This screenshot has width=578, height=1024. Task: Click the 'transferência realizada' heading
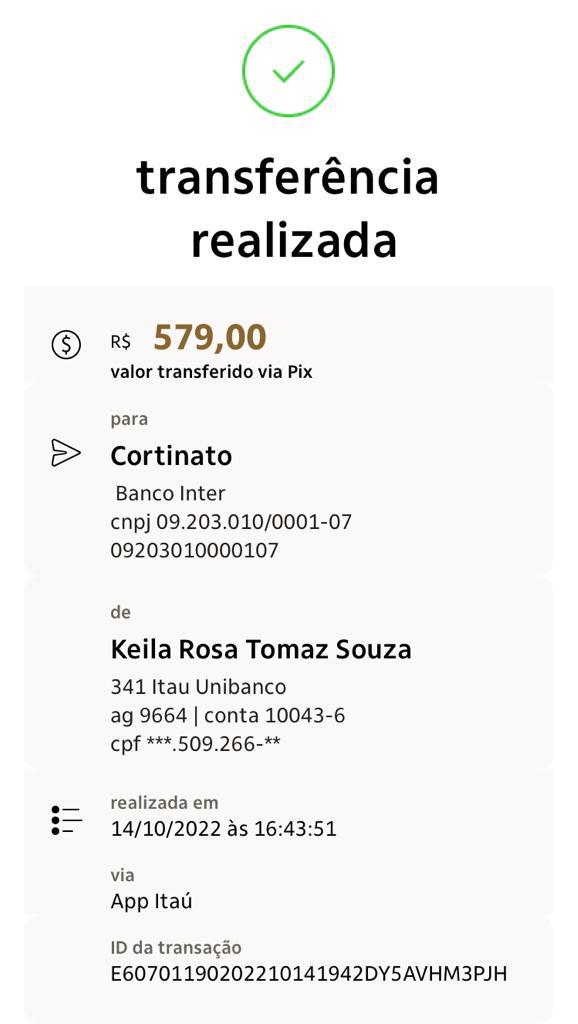click(x=287, y=208)
